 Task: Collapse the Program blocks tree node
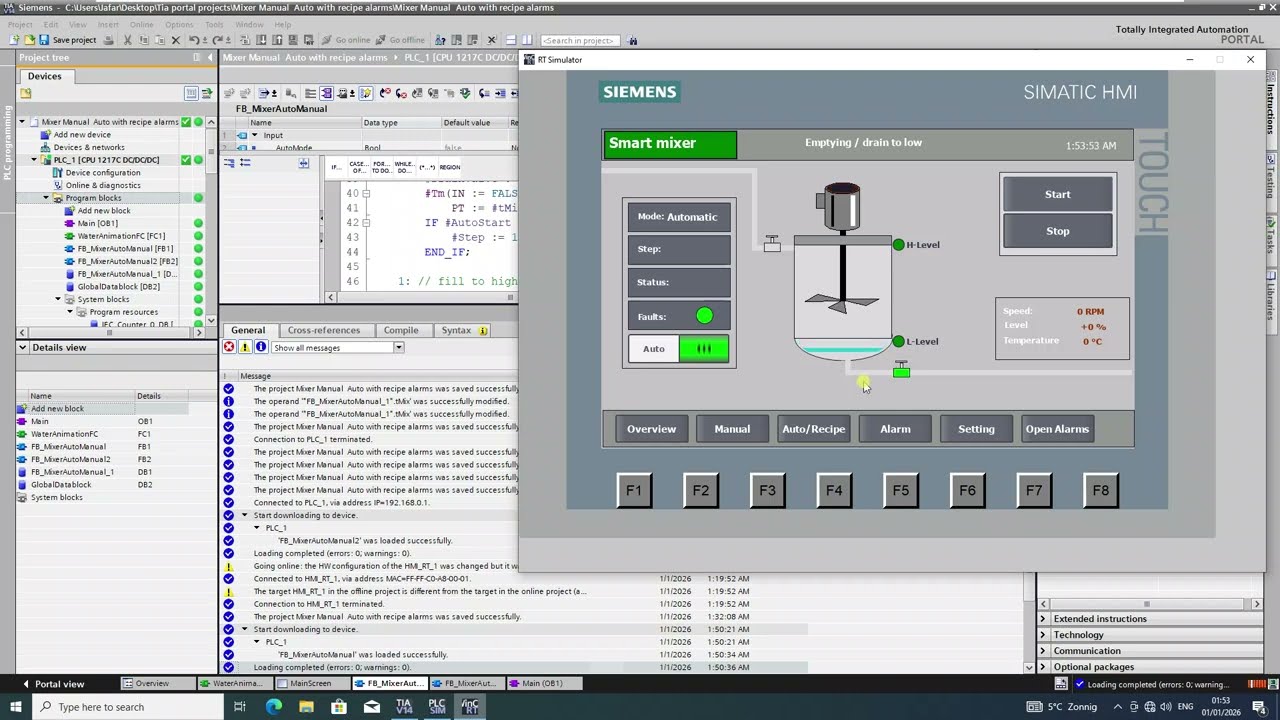(46, 198)
